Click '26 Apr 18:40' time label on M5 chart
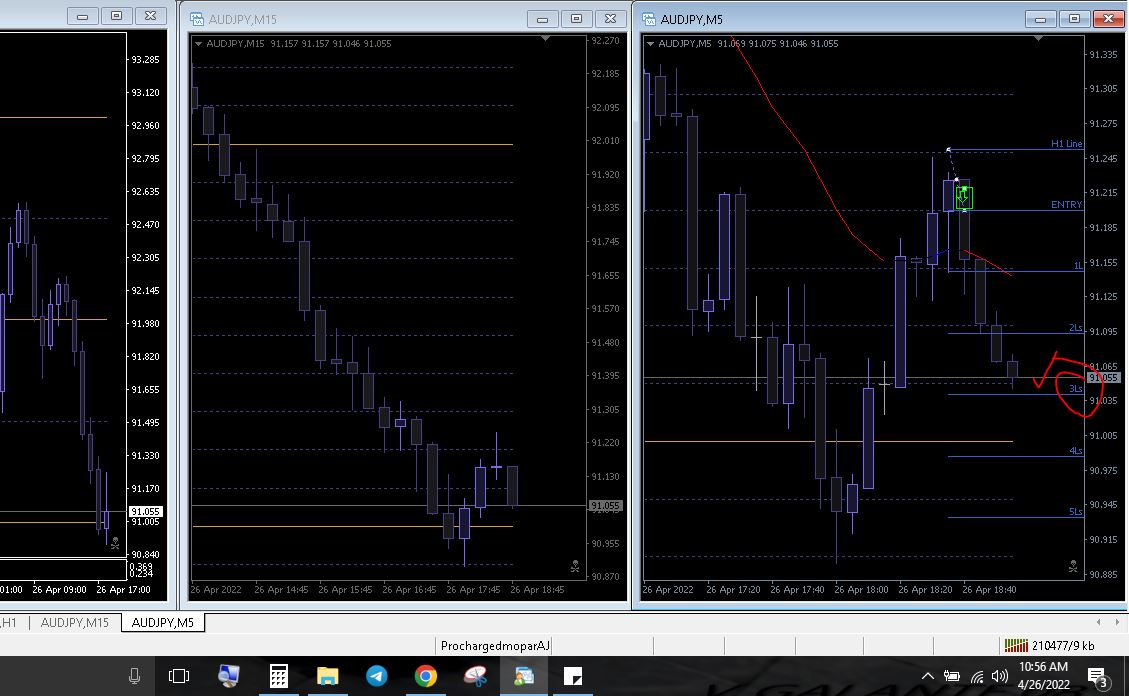Viewport: 1129px width, 696px height. pyautogui.click(x=989, y=589)
